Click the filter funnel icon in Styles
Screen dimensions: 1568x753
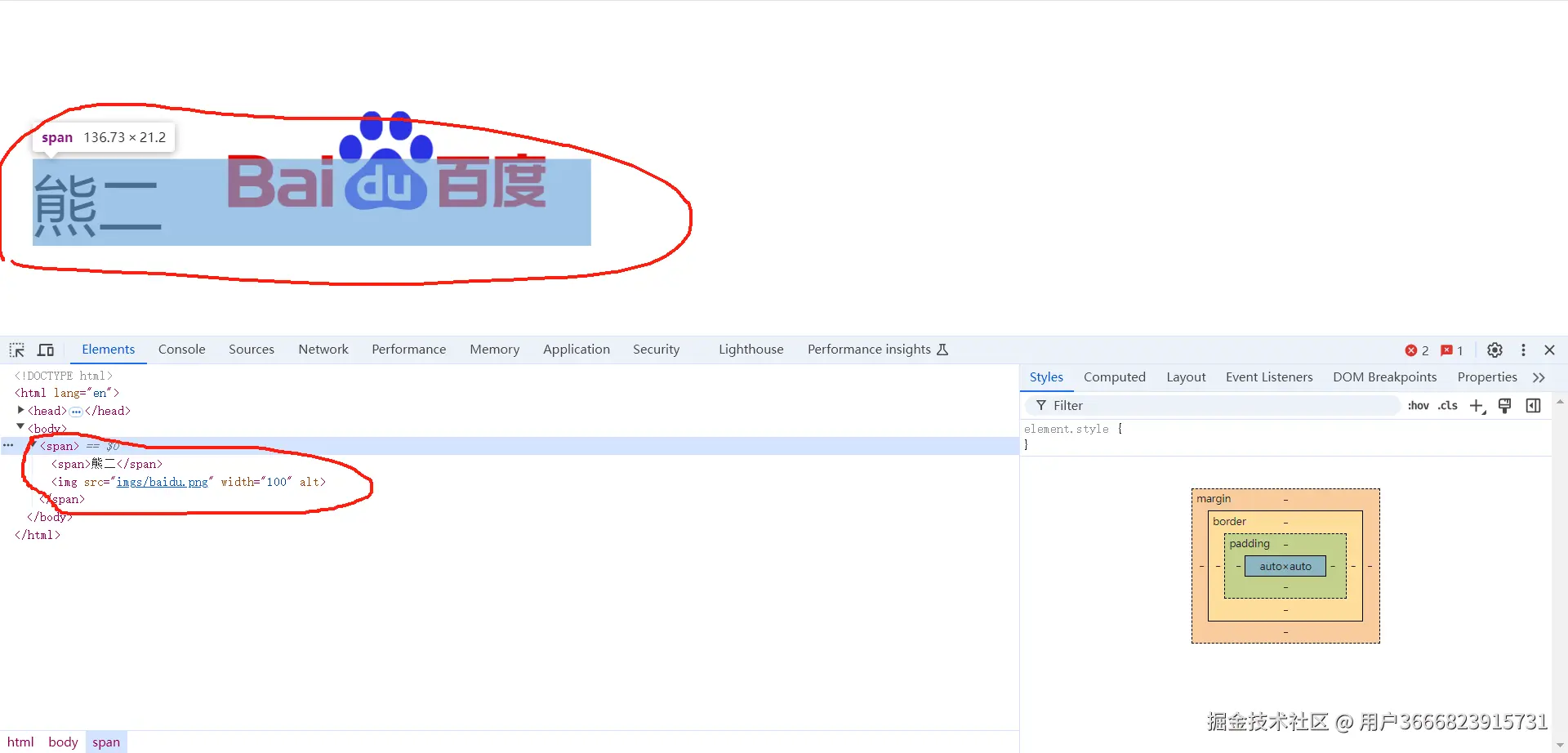(1041, 406)
